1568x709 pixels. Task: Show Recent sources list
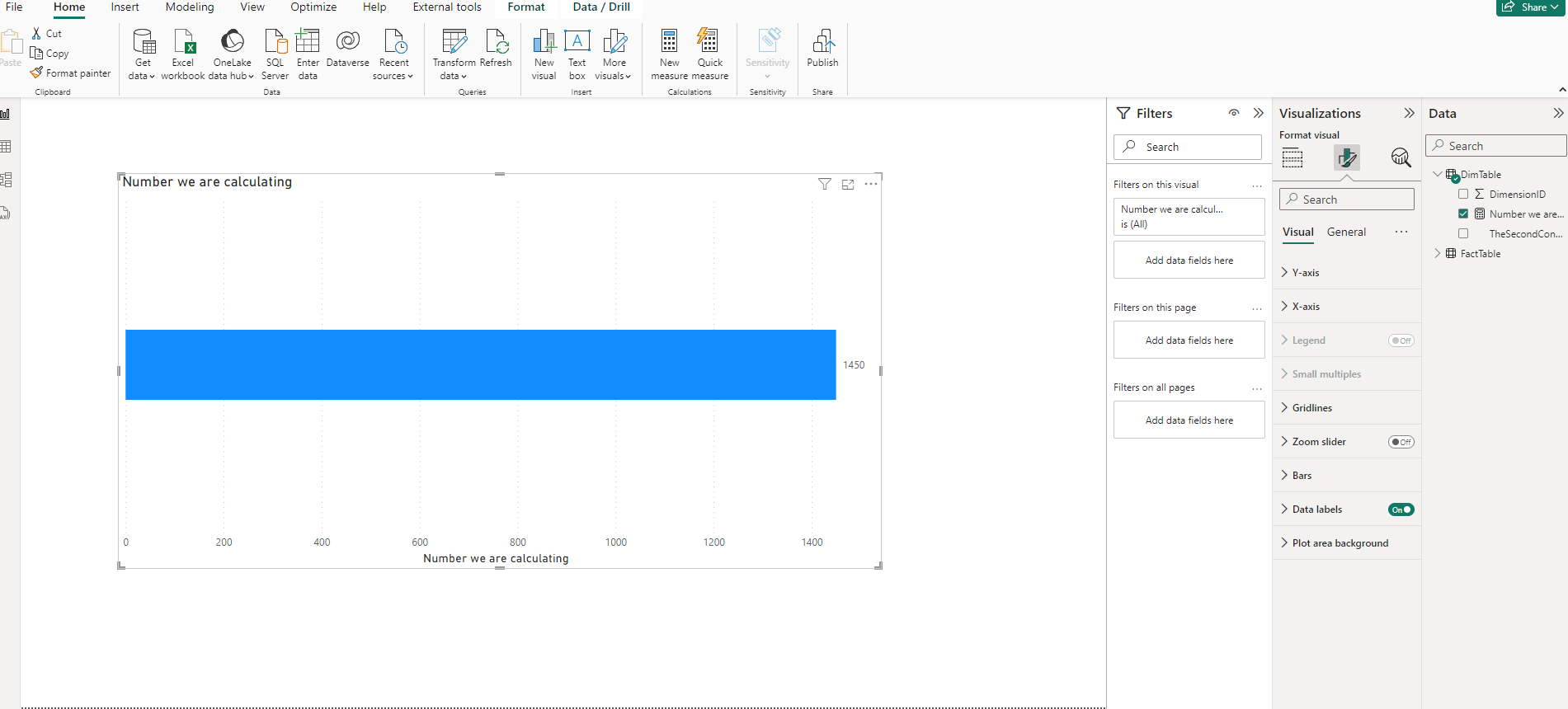[393, 54]
